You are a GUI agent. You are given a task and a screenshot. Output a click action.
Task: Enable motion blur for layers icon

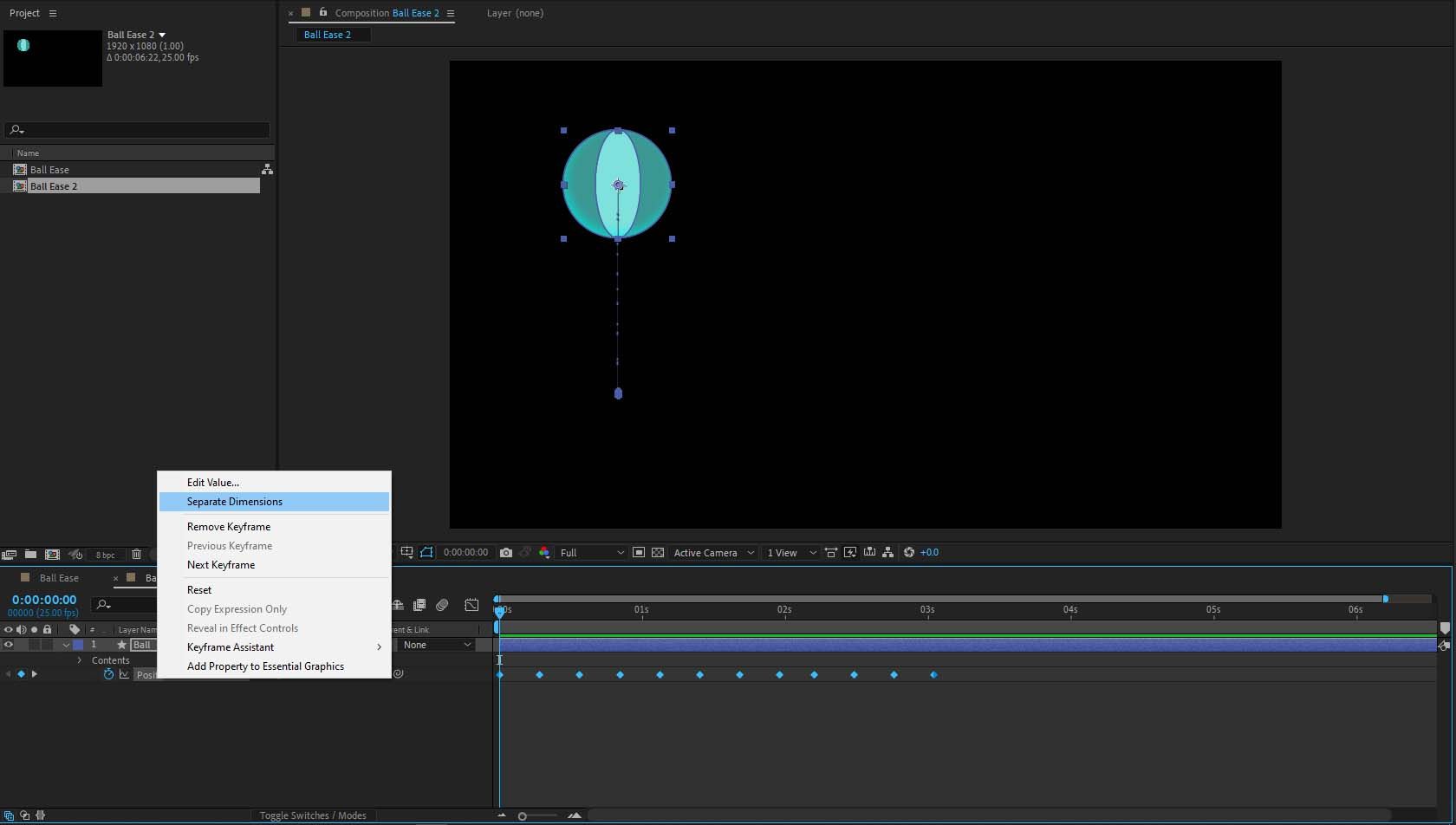tap(442, 605)
